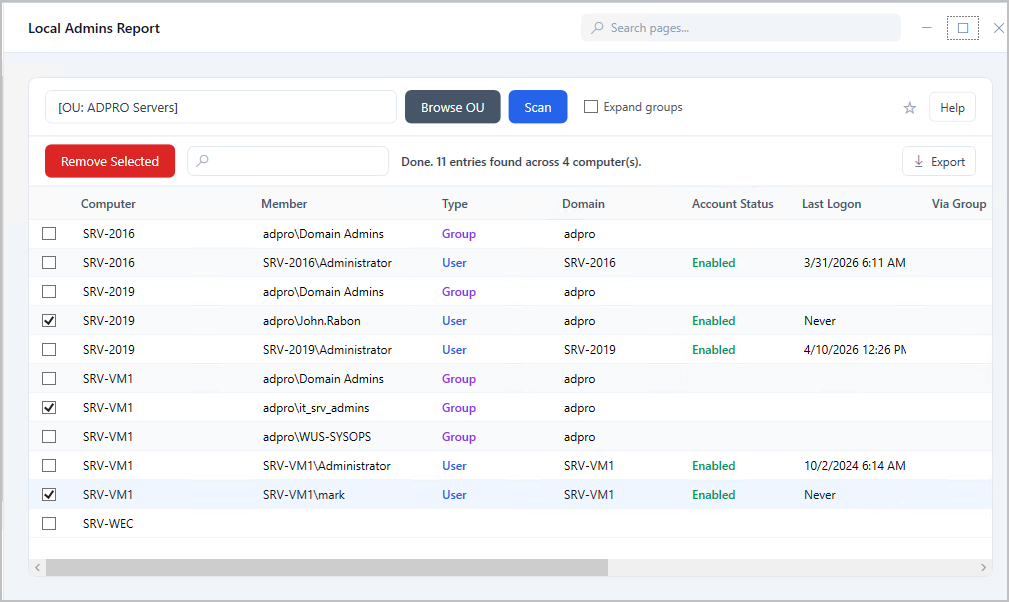1009x602 pixels.
Task: Enable the Expand groups checkbox
Action: point(591,107)
